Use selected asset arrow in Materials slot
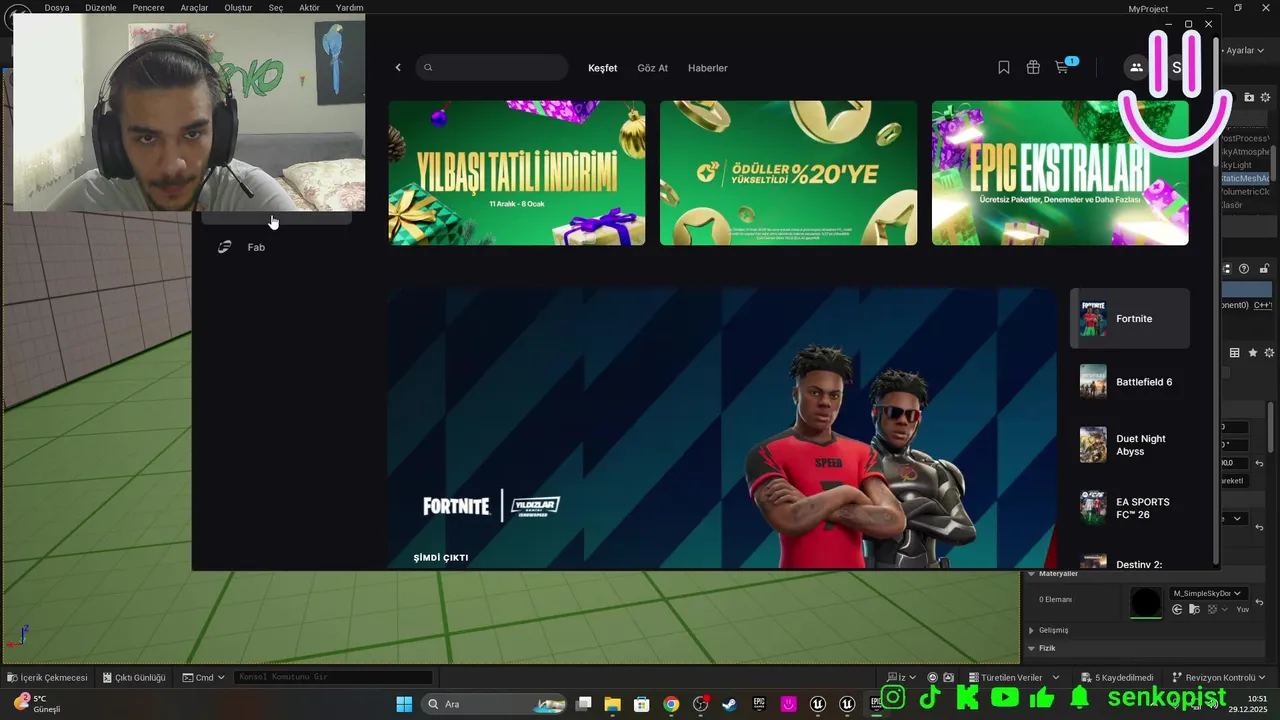 (x=1177, y=609)
